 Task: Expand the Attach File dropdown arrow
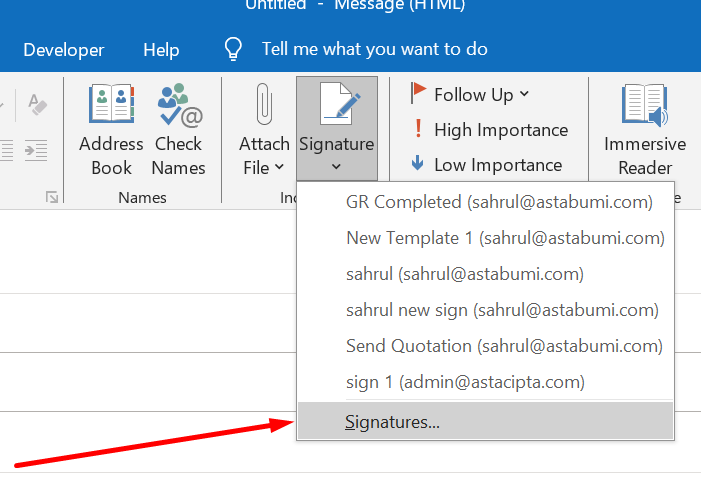279,168
